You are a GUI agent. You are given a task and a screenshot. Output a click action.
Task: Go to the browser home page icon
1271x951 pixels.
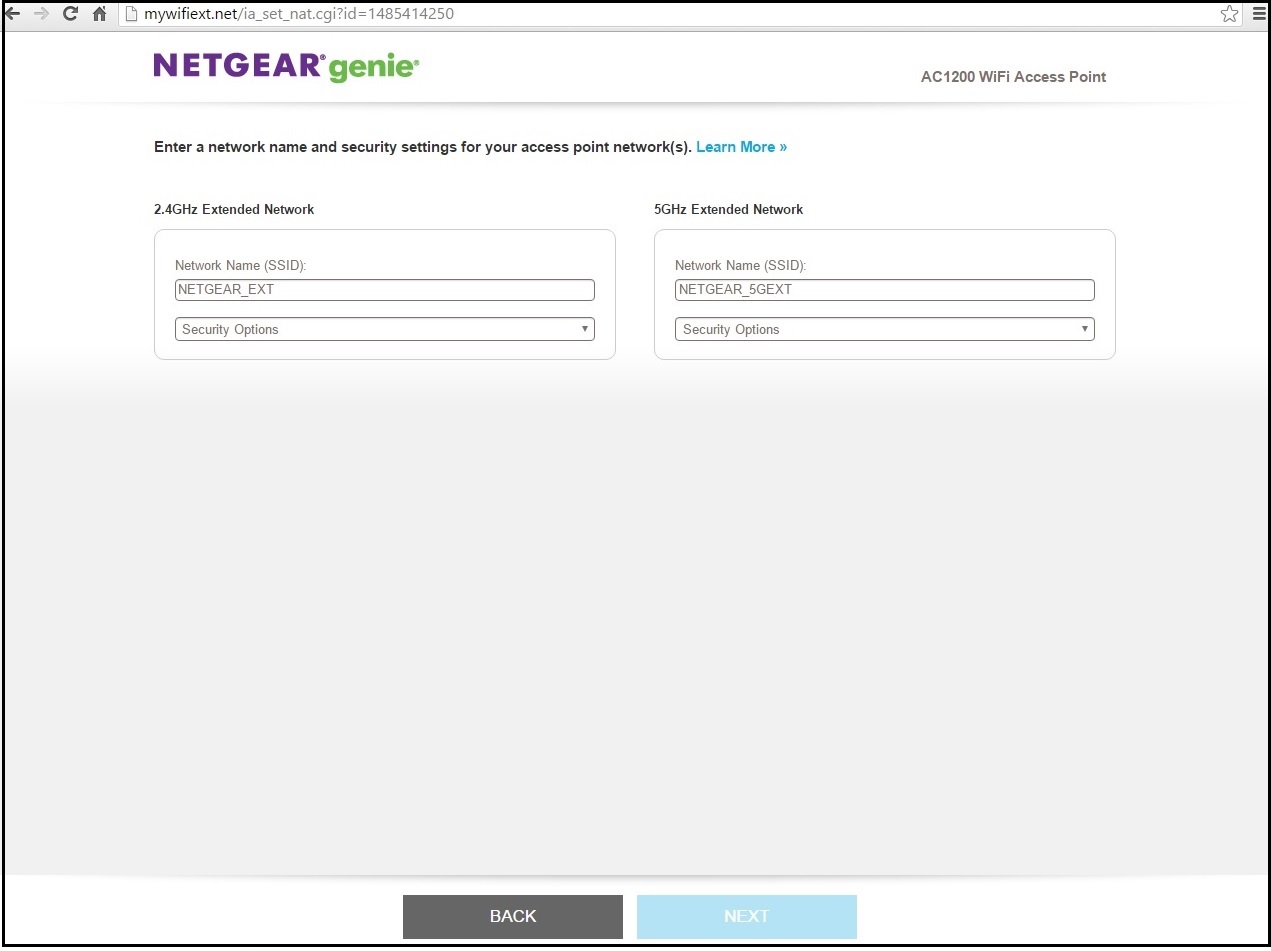tap(99, 14)
